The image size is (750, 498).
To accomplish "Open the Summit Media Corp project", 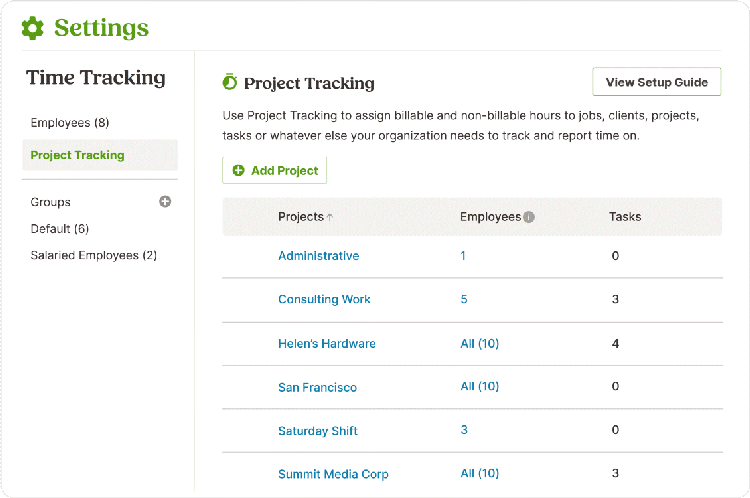I will tap(333, 474).
